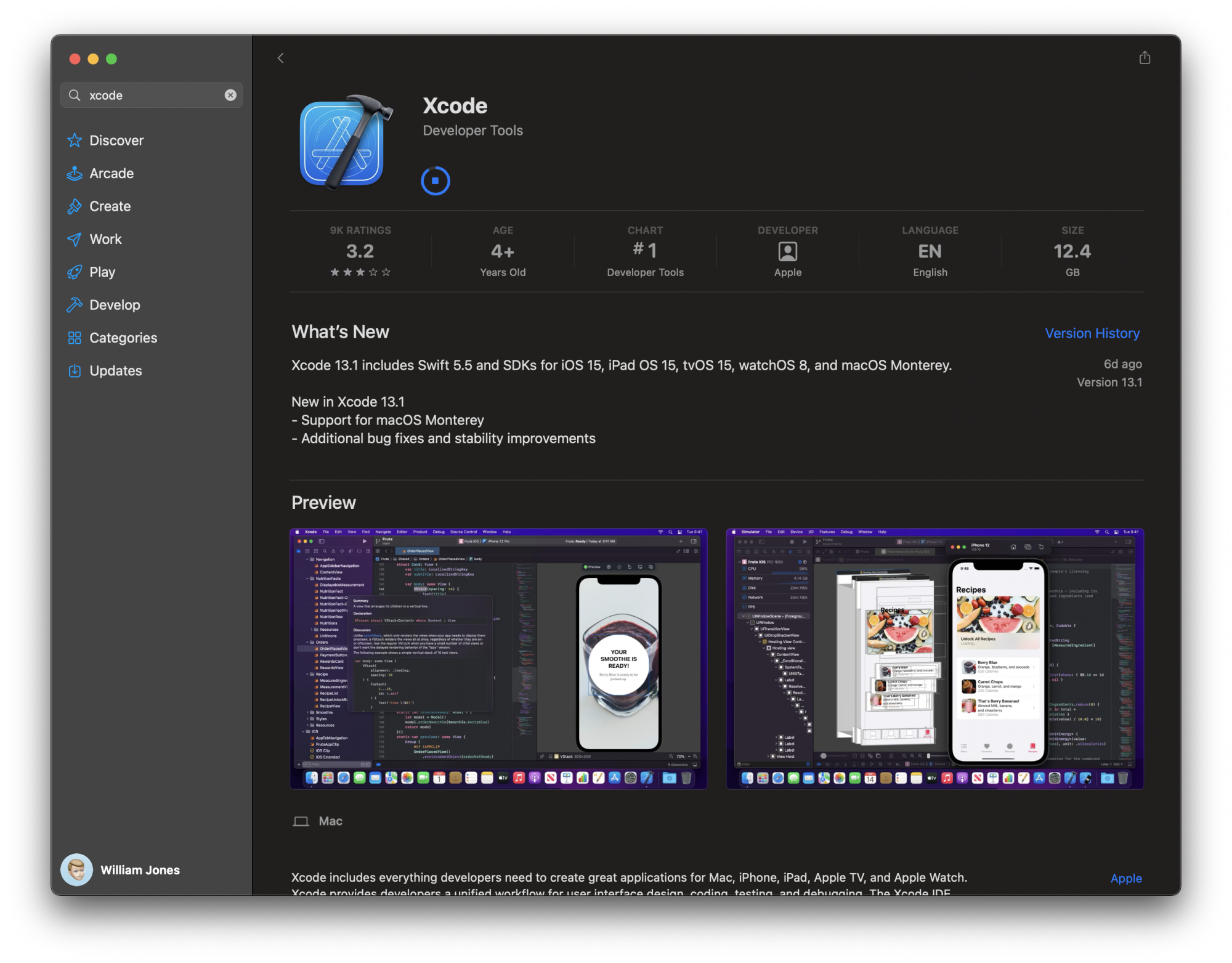Open the Updates section

[x=115, y=371]
